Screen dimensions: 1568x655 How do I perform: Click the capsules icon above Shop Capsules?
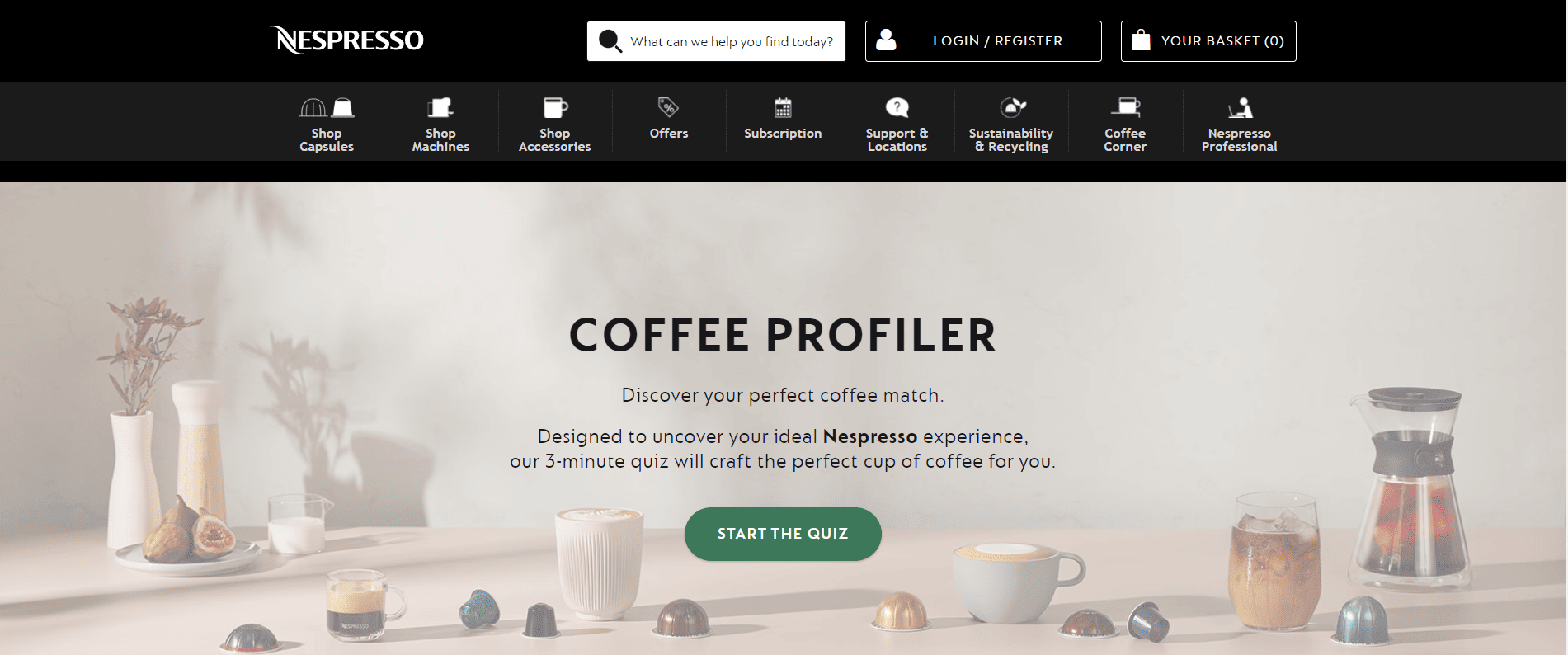pos(327,107)
